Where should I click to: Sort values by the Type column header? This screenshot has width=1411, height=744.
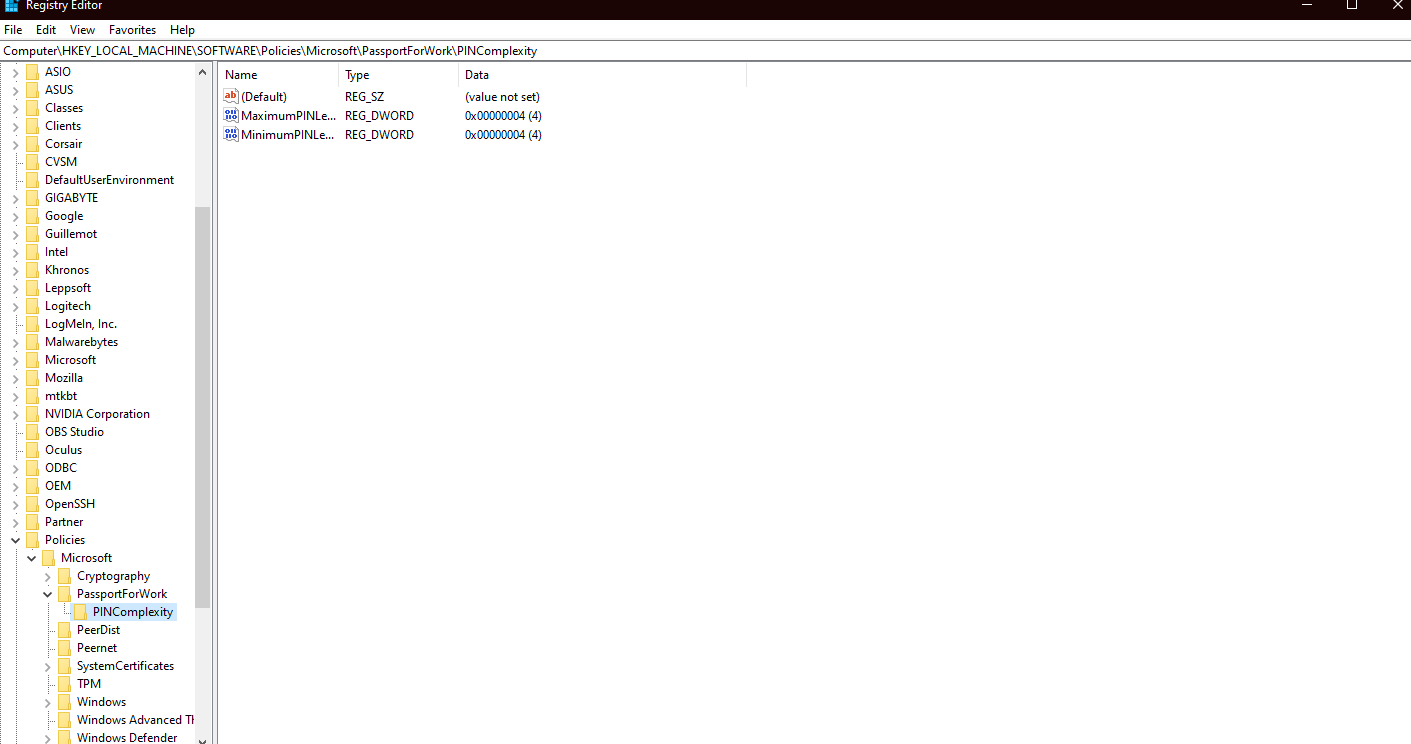pos(399,75)
